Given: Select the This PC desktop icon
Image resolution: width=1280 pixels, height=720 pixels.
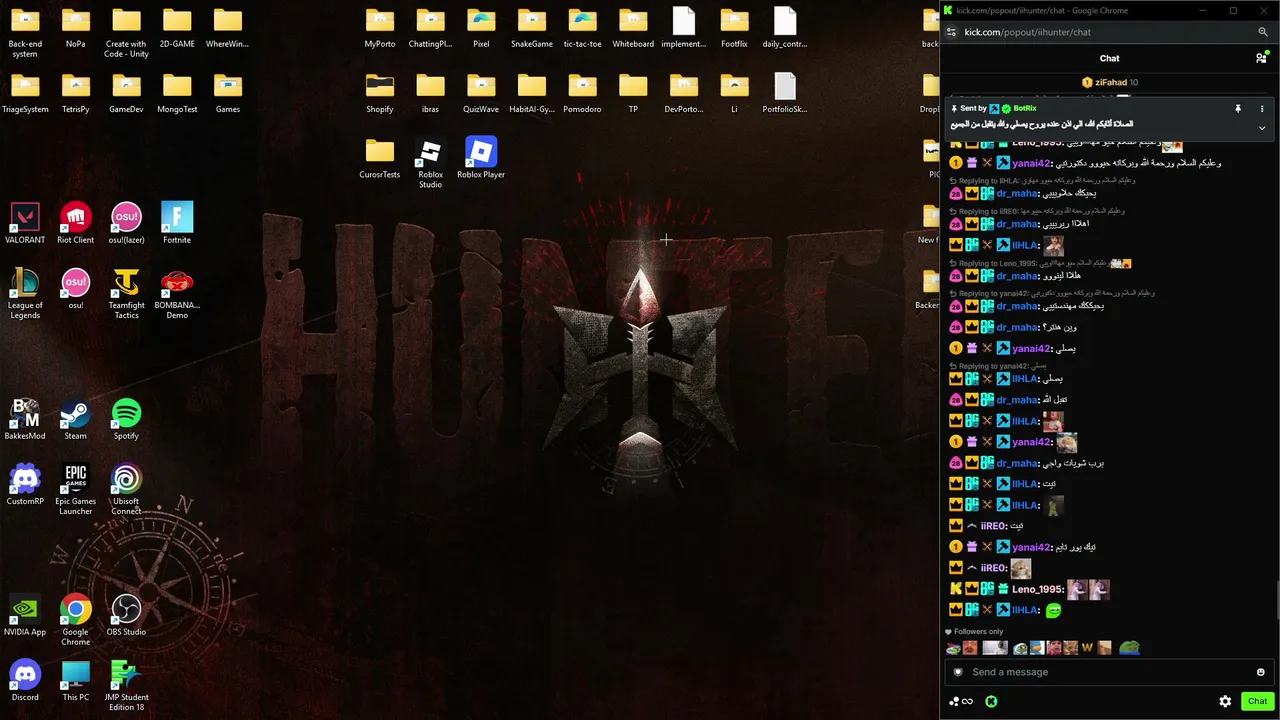Looking at the screenshot, I should coord(76,680).
